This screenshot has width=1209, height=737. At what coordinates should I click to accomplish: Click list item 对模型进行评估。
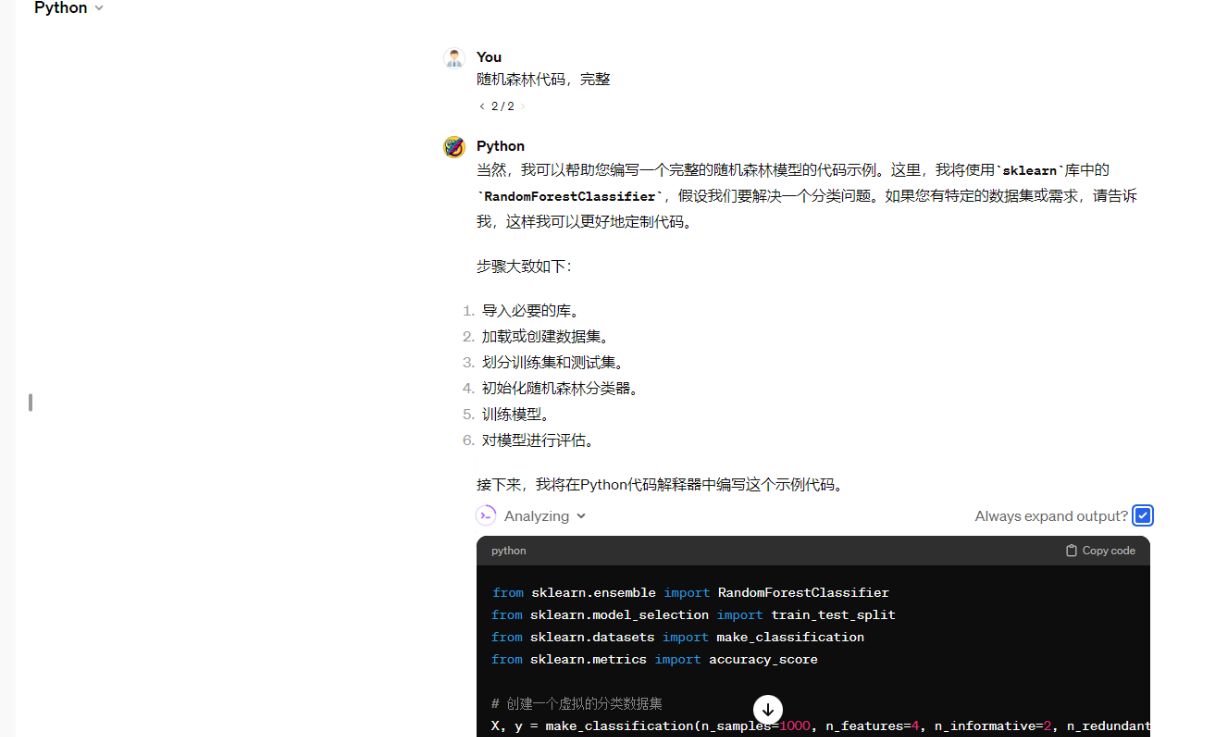[x=539, y=441]
